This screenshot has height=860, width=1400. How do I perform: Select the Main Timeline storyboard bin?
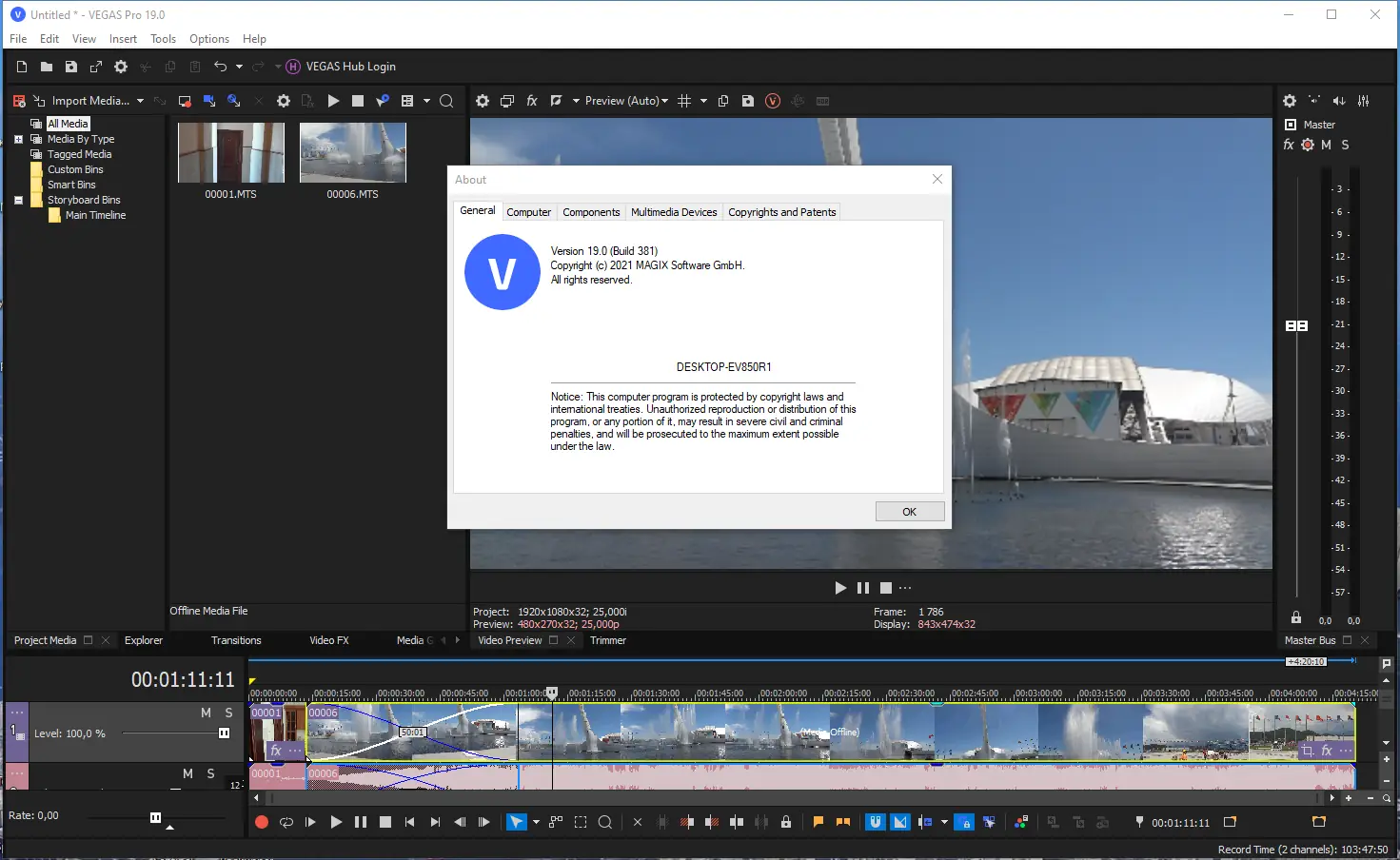pyautogui.click(x=95, y=215)
